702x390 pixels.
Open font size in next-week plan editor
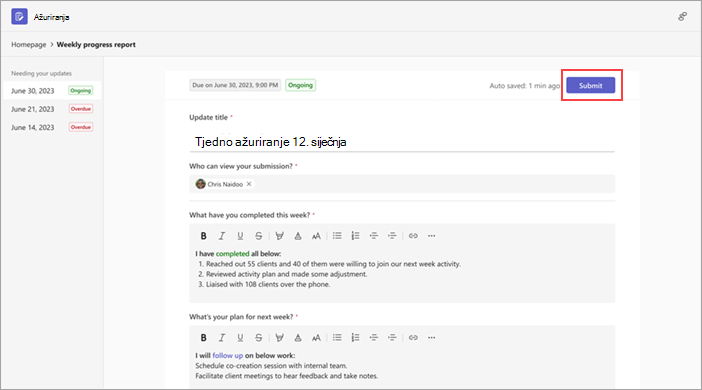tap(316, 338)
